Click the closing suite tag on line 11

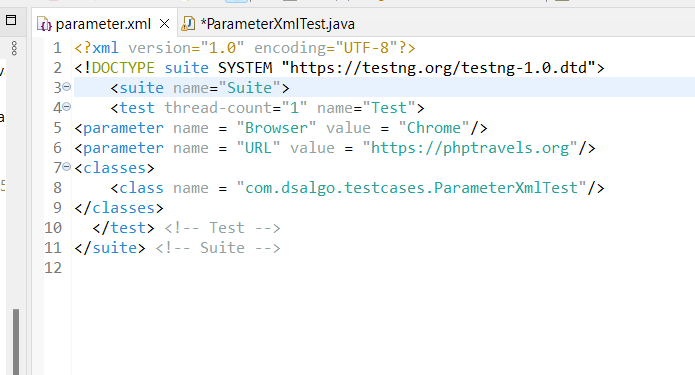pyautogui.click(x=110, y=248)
